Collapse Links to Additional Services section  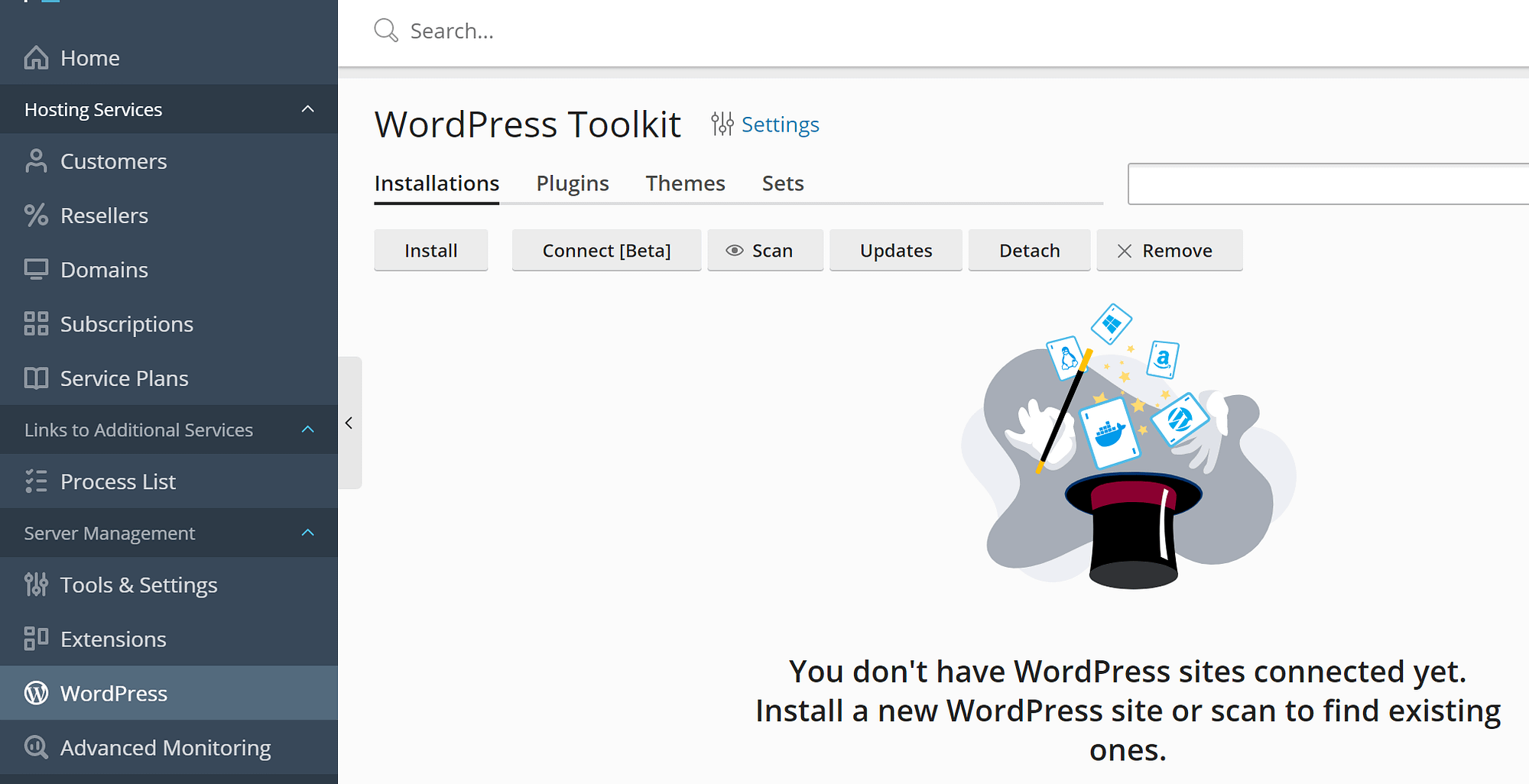(x=307, y=429)
